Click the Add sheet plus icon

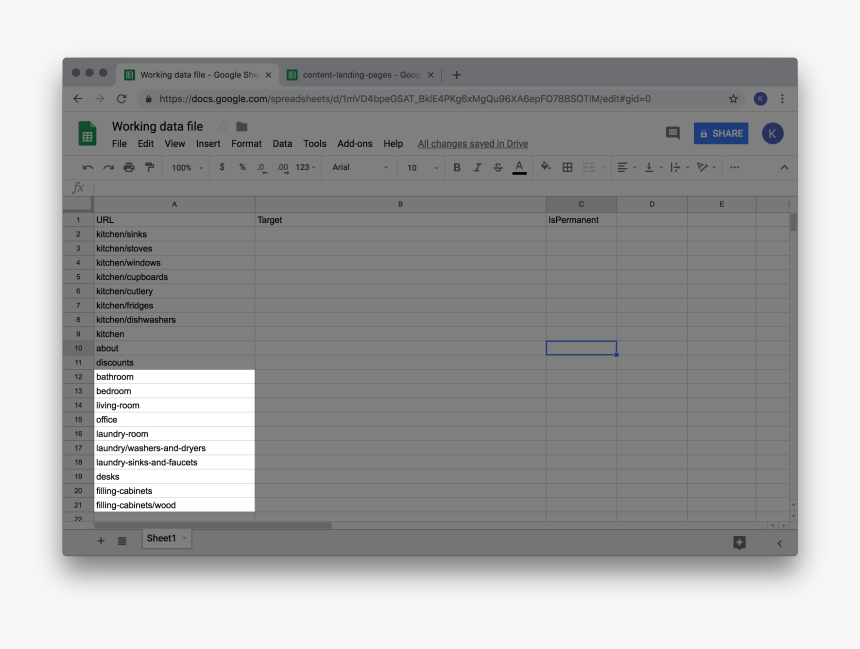click(x=101, y=541)
